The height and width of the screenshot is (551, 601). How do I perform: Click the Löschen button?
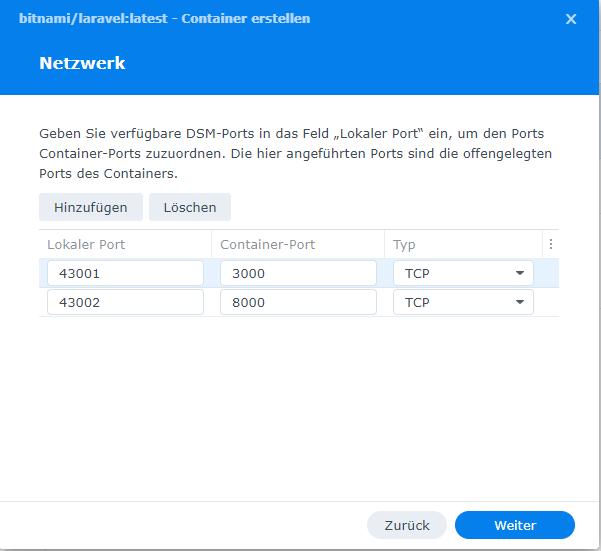point(190,207)
